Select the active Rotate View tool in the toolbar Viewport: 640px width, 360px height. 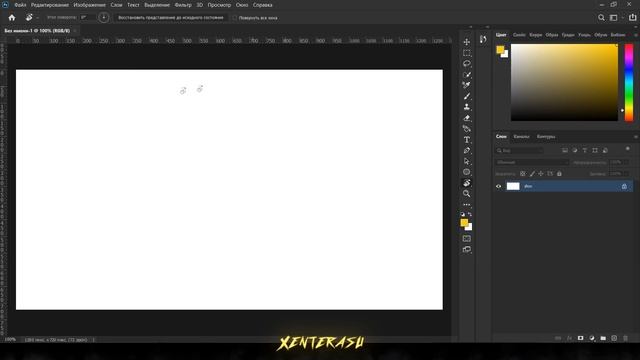(467, 183)
